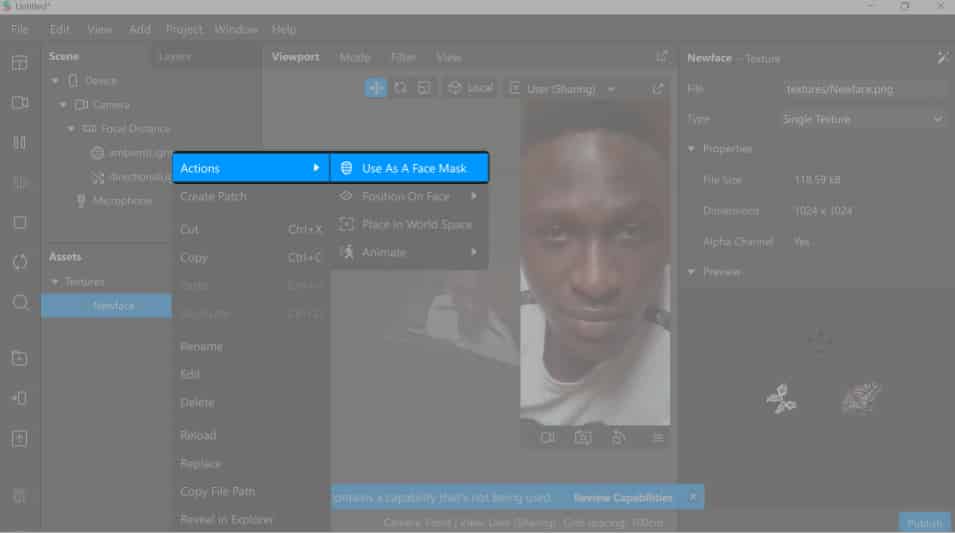The height and width of the screenshot is (533, 955).
Task: Click the restart loop icon in sidebar
Action: (x=20, y=262)
